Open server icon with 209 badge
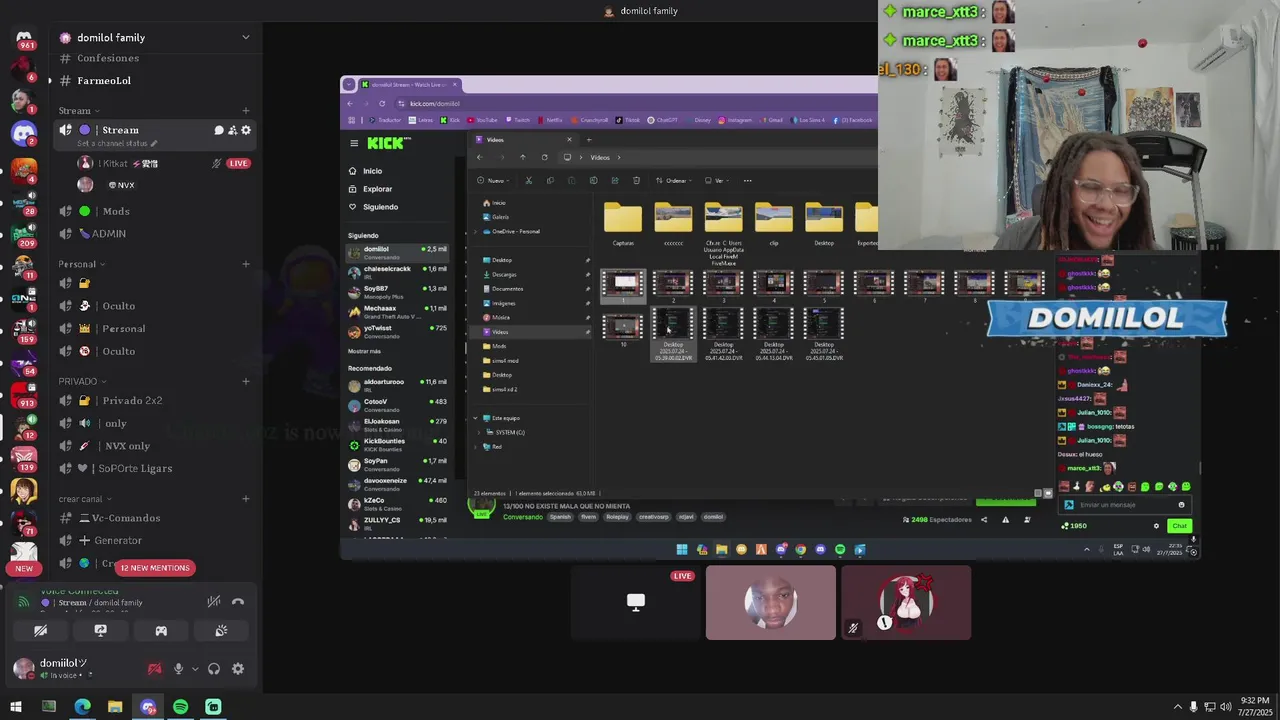 [24, 235]
